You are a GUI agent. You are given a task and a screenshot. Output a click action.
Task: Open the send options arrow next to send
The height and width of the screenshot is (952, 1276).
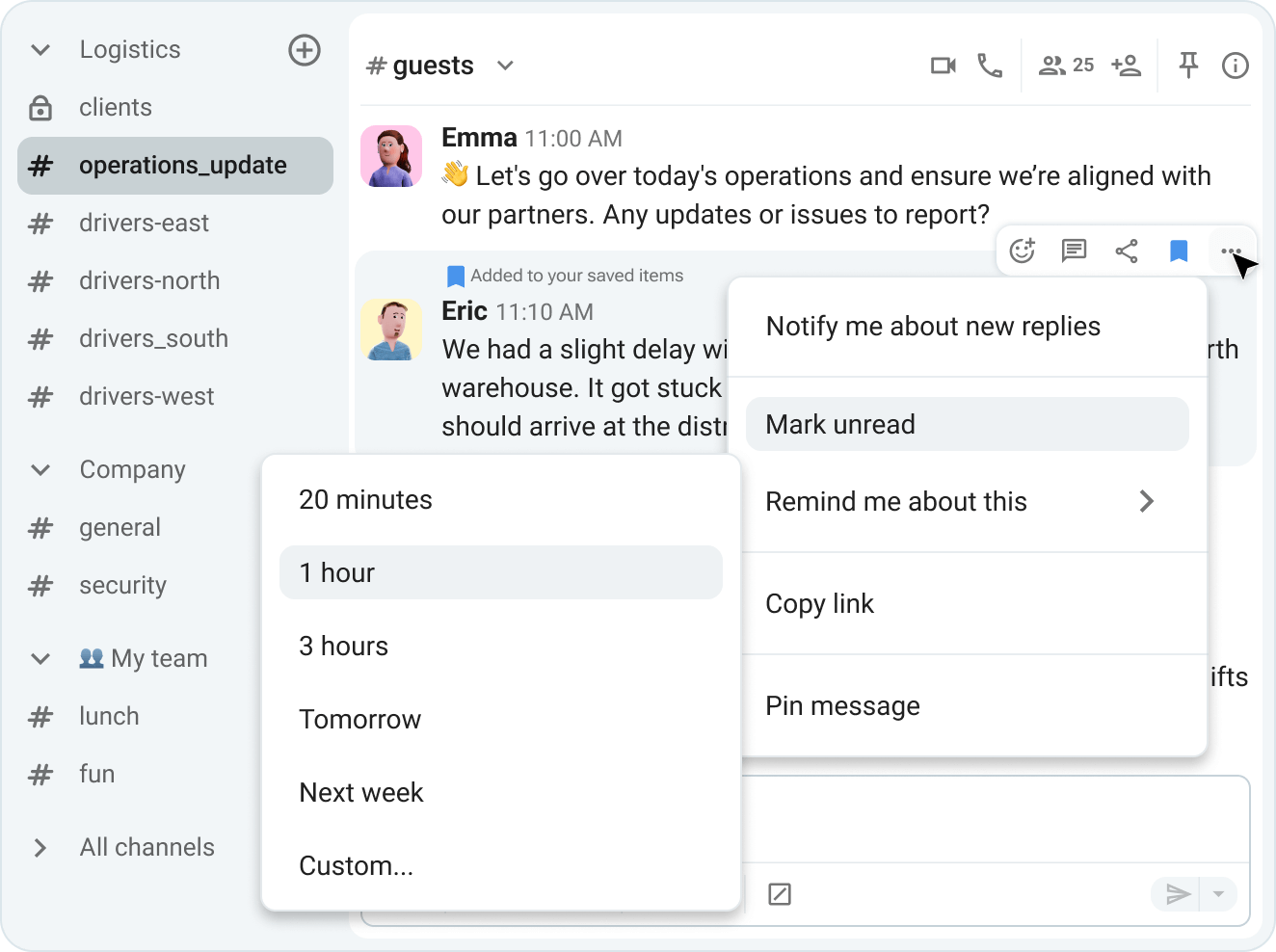pos(1217,894)
